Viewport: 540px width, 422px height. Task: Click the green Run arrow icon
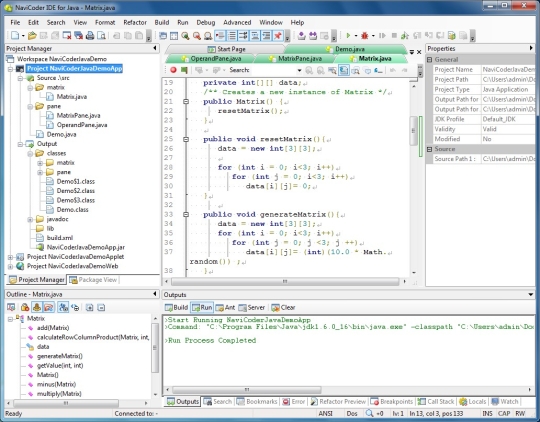pyautogui.click(x=348, y=35)
